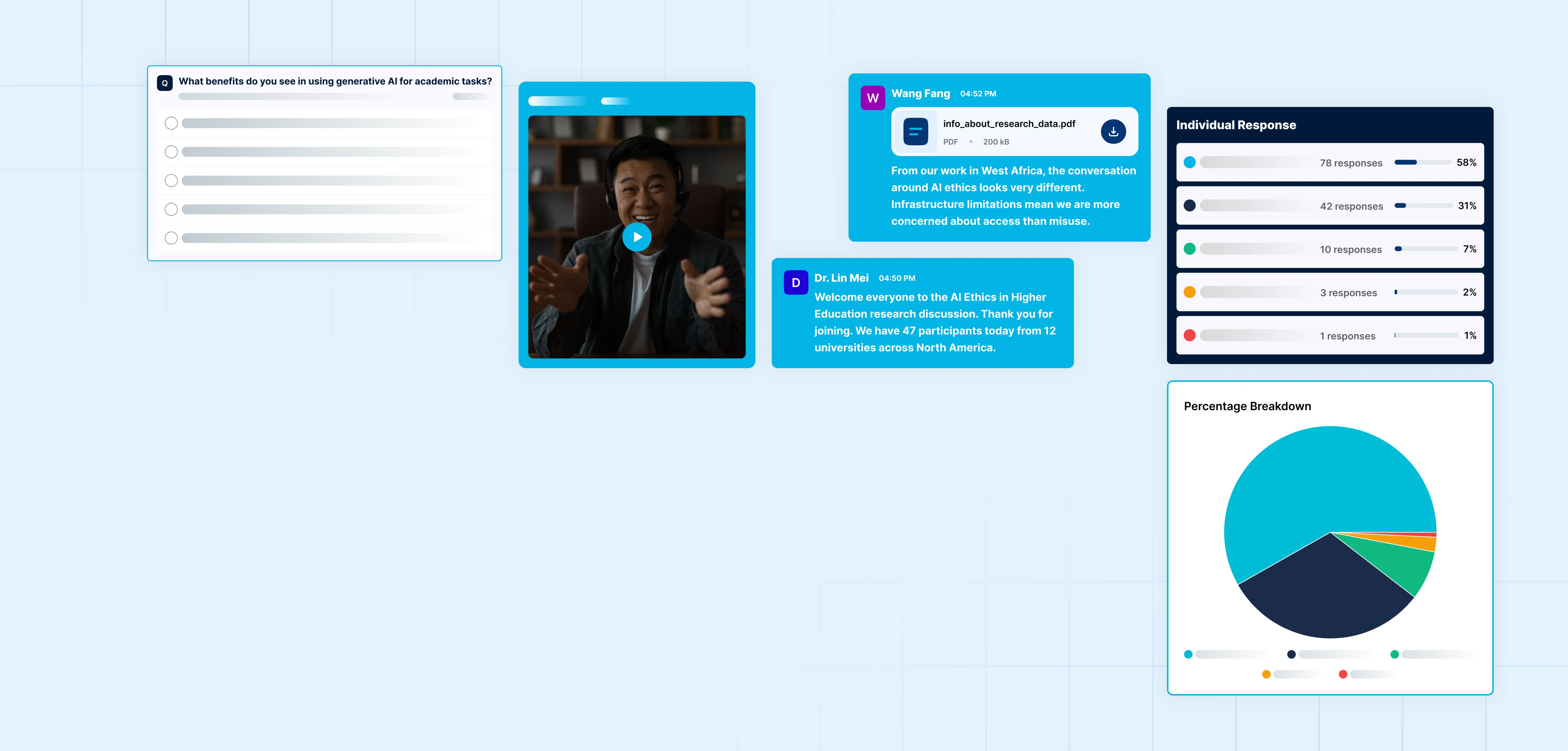Click the file name "info_about_research_data.pdf"
The image size is (1568, 751).
click(1009, 124)
